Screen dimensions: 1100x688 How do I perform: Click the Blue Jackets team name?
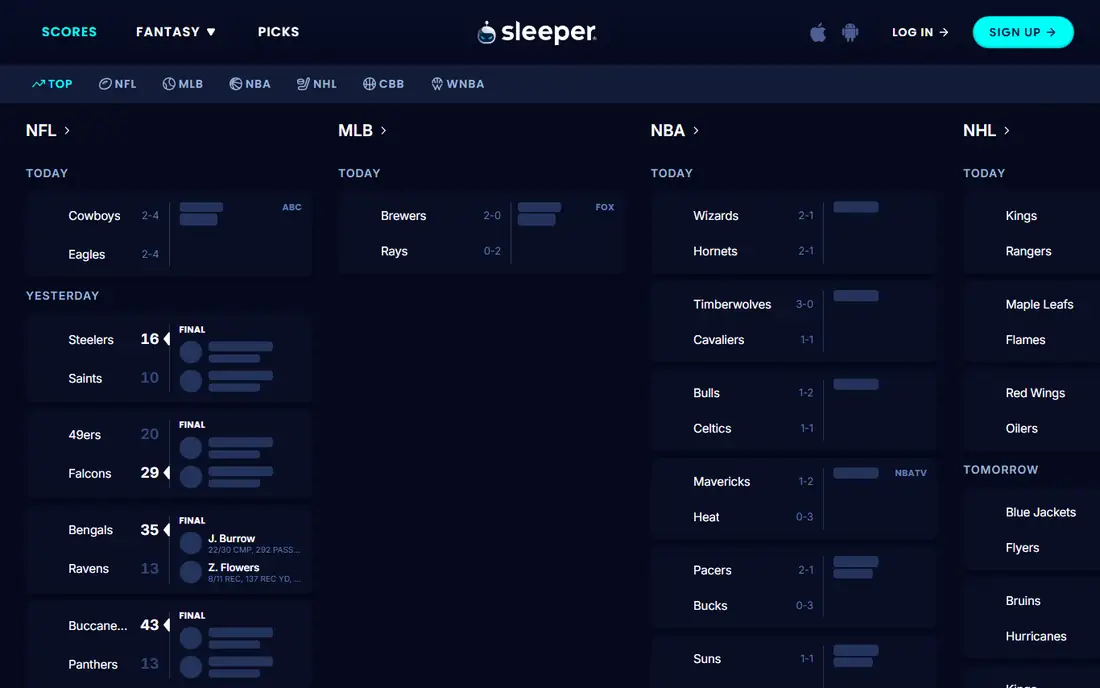click(x=1040, y=513)
